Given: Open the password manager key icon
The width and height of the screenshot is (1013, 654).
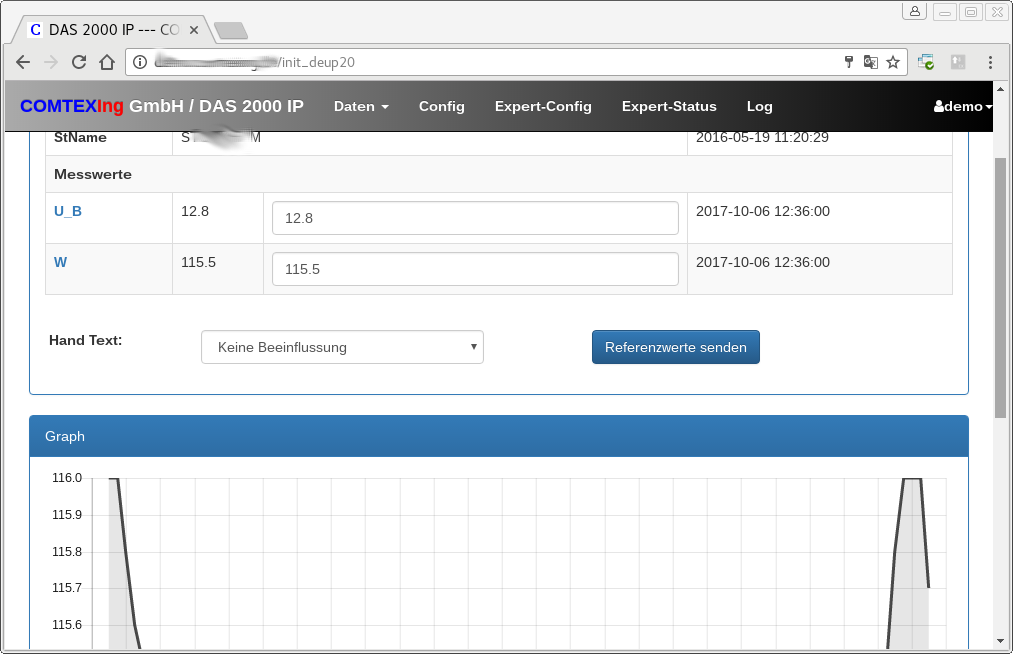Looking at the screenshot, I should tap(849, 62).
